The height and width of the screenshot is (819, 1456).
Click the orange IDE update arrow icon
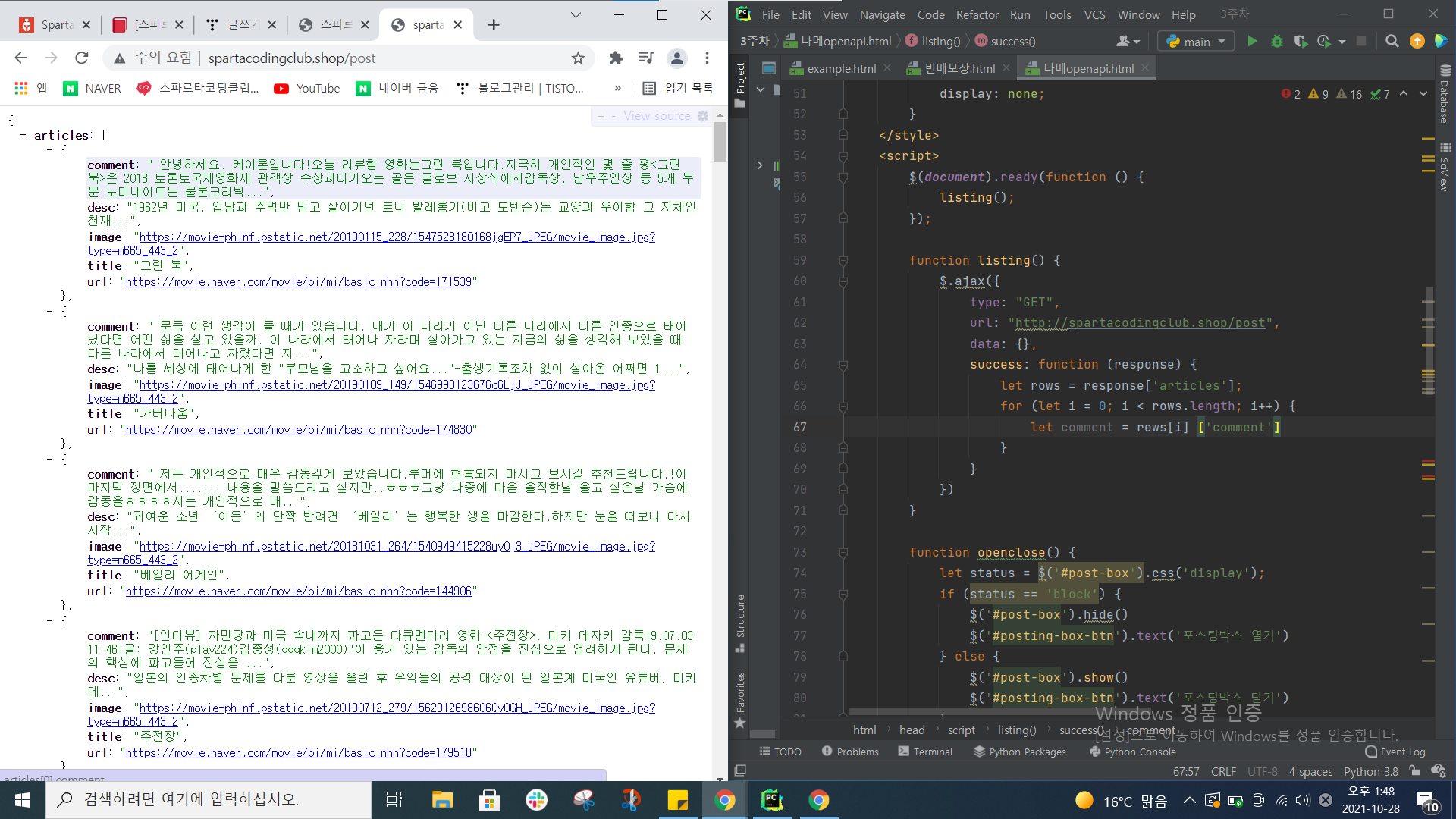[x=1417, y=42]
